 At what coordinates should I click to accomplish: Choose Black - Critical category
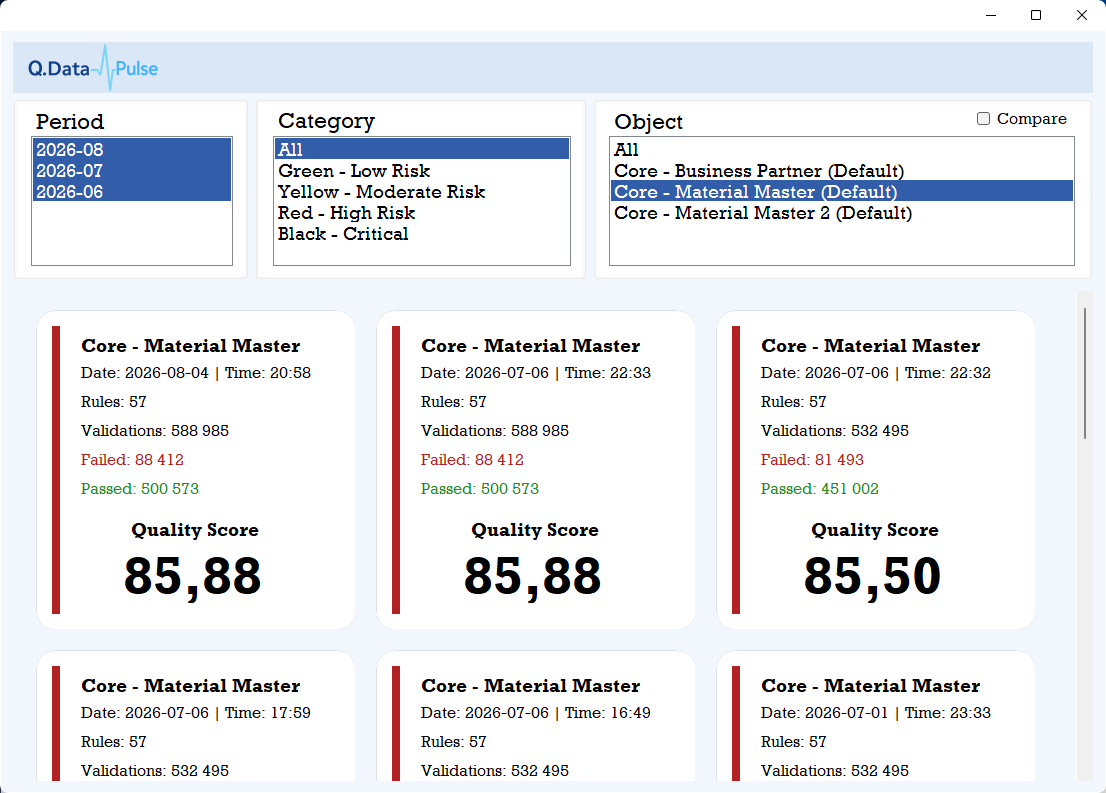[x=422, y=234]
